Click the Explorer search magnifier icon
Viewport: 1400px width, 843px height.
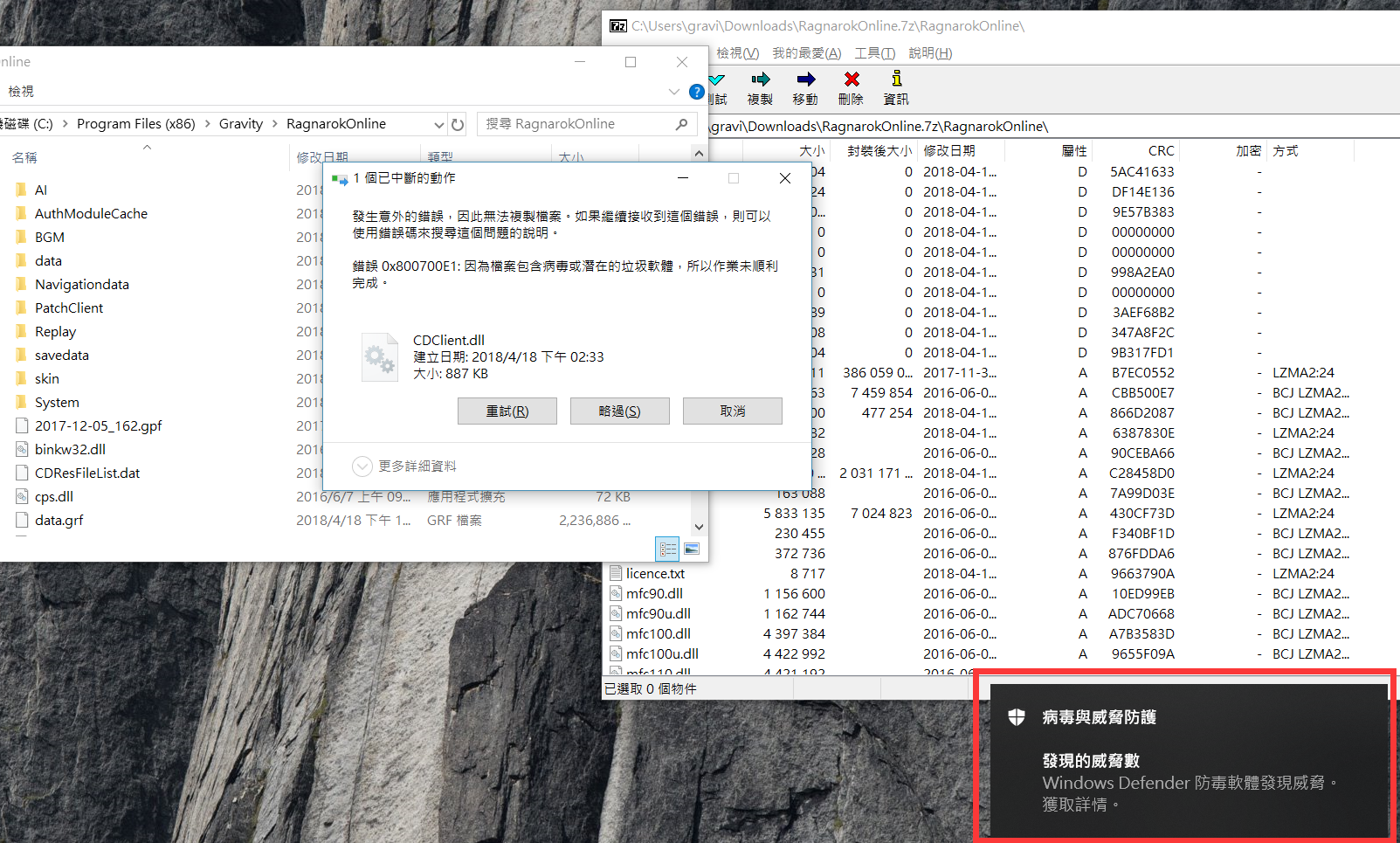pyautogui.click(x=681, y=124)
